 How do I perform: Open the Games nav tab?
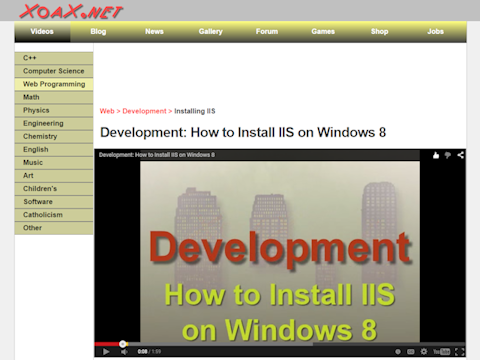click(x=323, y=31)
